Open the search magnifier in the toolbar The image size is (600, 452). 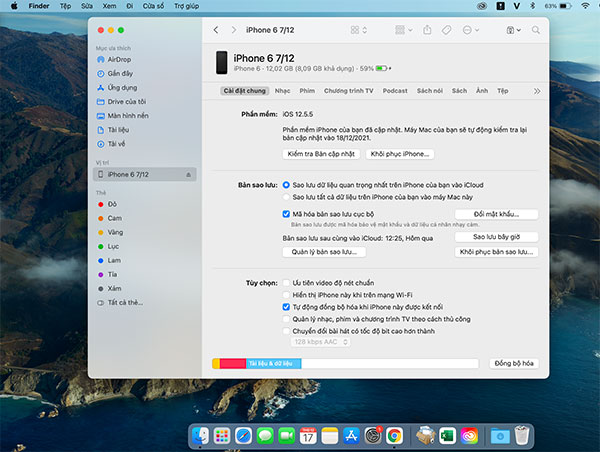coord(536,30)
